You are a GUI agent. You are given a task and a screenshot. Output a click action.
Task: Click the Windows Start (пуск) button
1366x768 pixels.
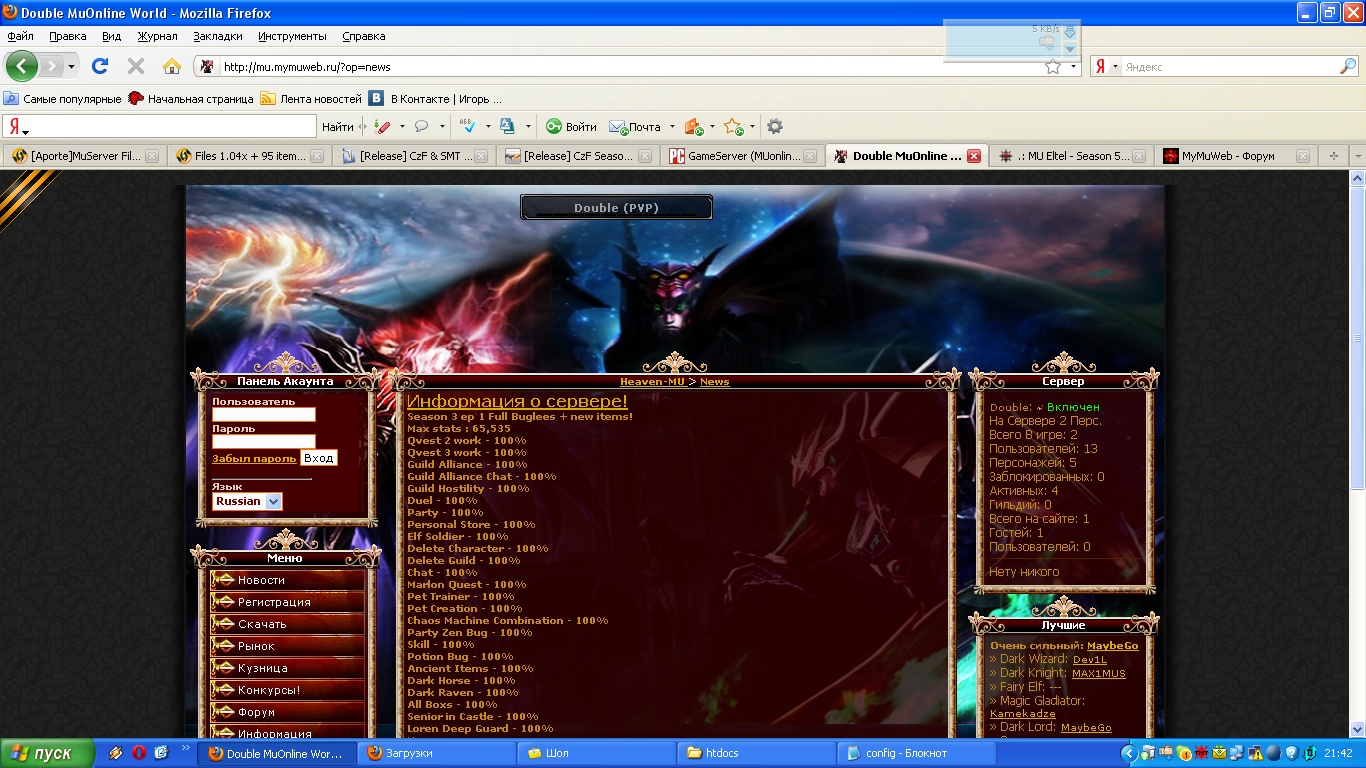(x=47, y=753)
